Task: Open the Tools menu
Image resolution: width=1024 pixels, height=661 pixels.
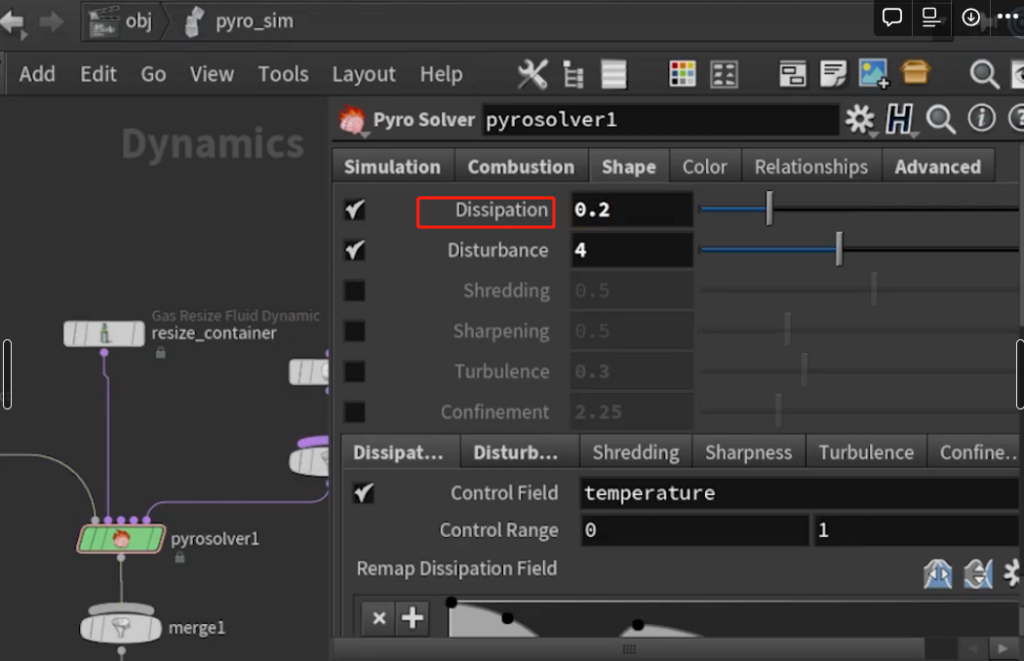Action: 283,74
